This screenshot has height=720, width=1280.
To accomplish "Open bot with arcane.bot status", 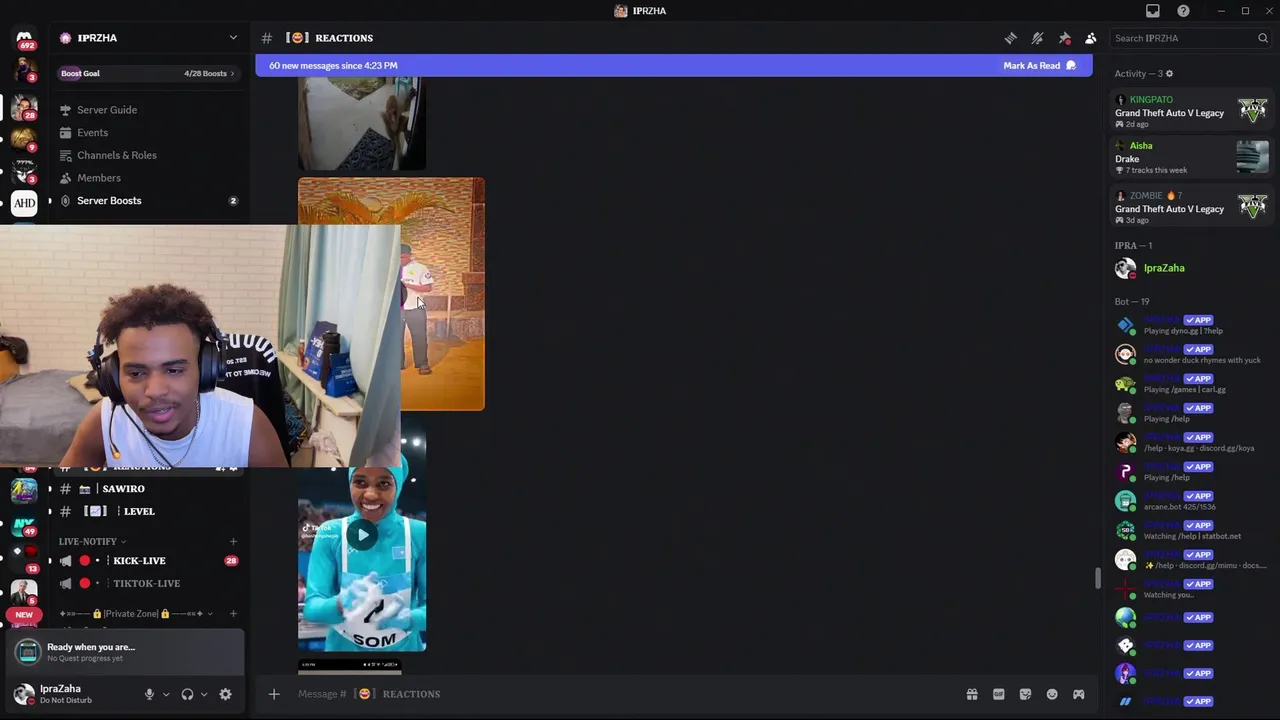I will 1191,501.
